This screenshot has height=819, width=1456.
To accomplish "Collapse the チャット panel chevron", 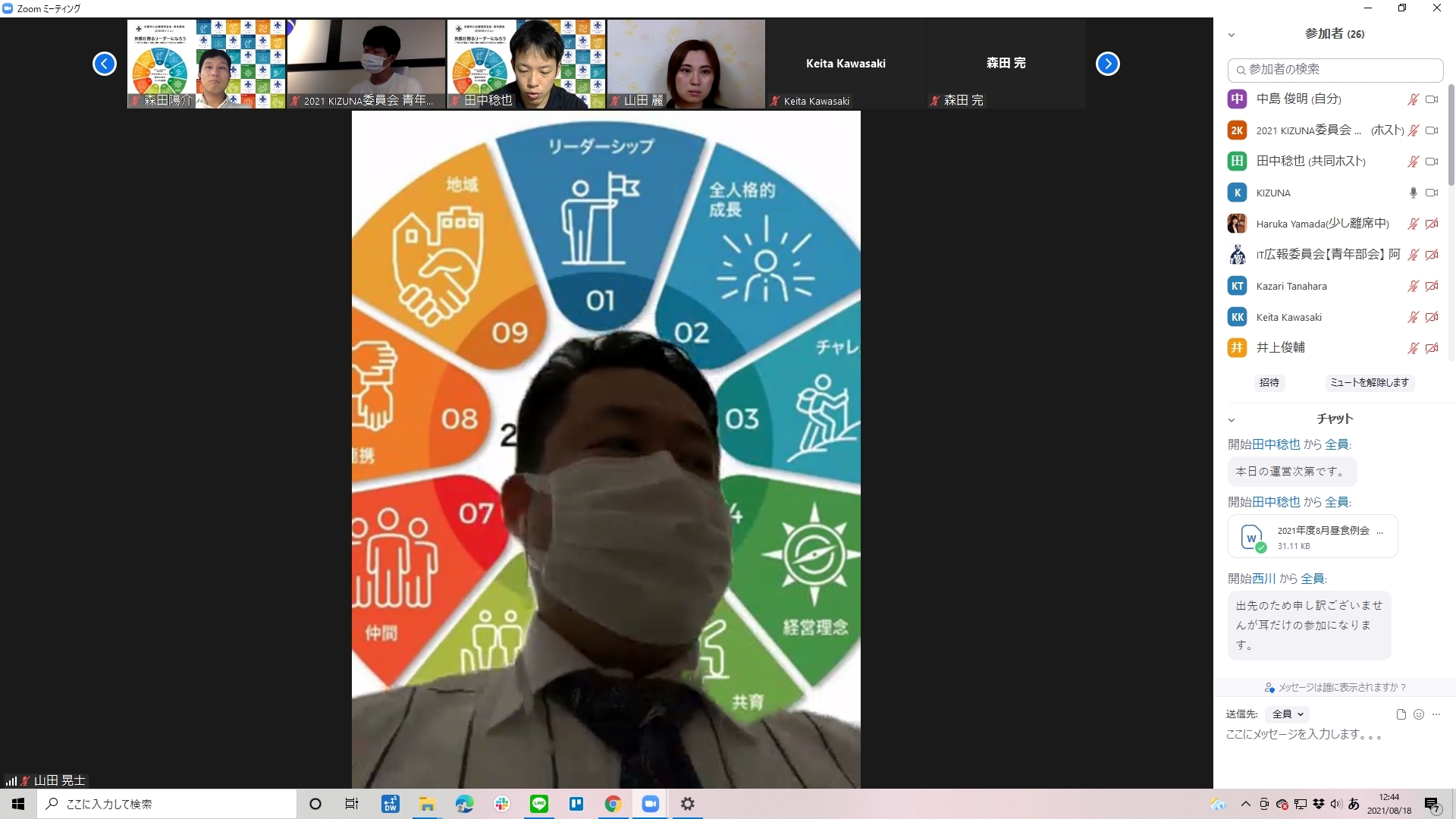I will [1232, 419].
